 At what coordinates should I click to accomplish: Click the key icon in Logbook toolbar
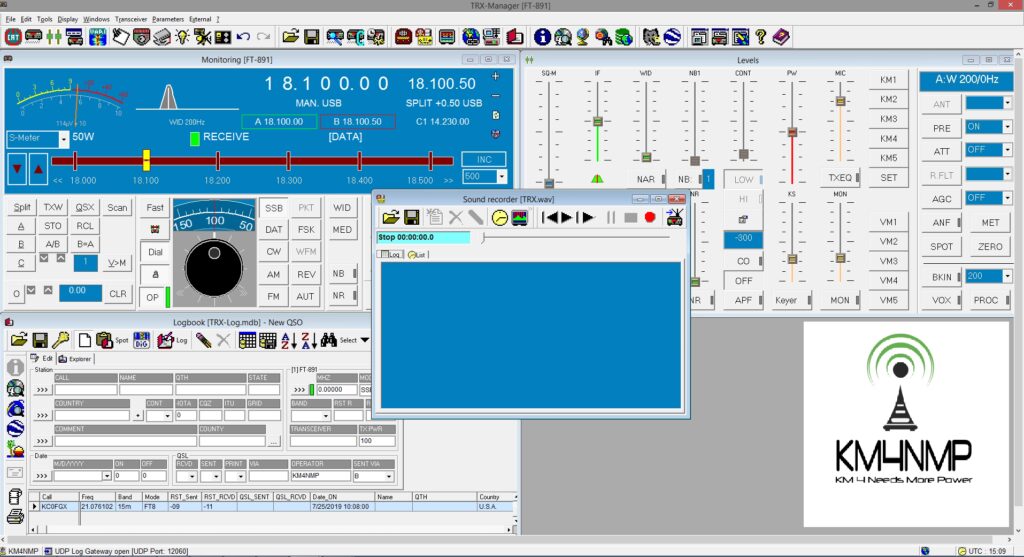click(61, 340)
